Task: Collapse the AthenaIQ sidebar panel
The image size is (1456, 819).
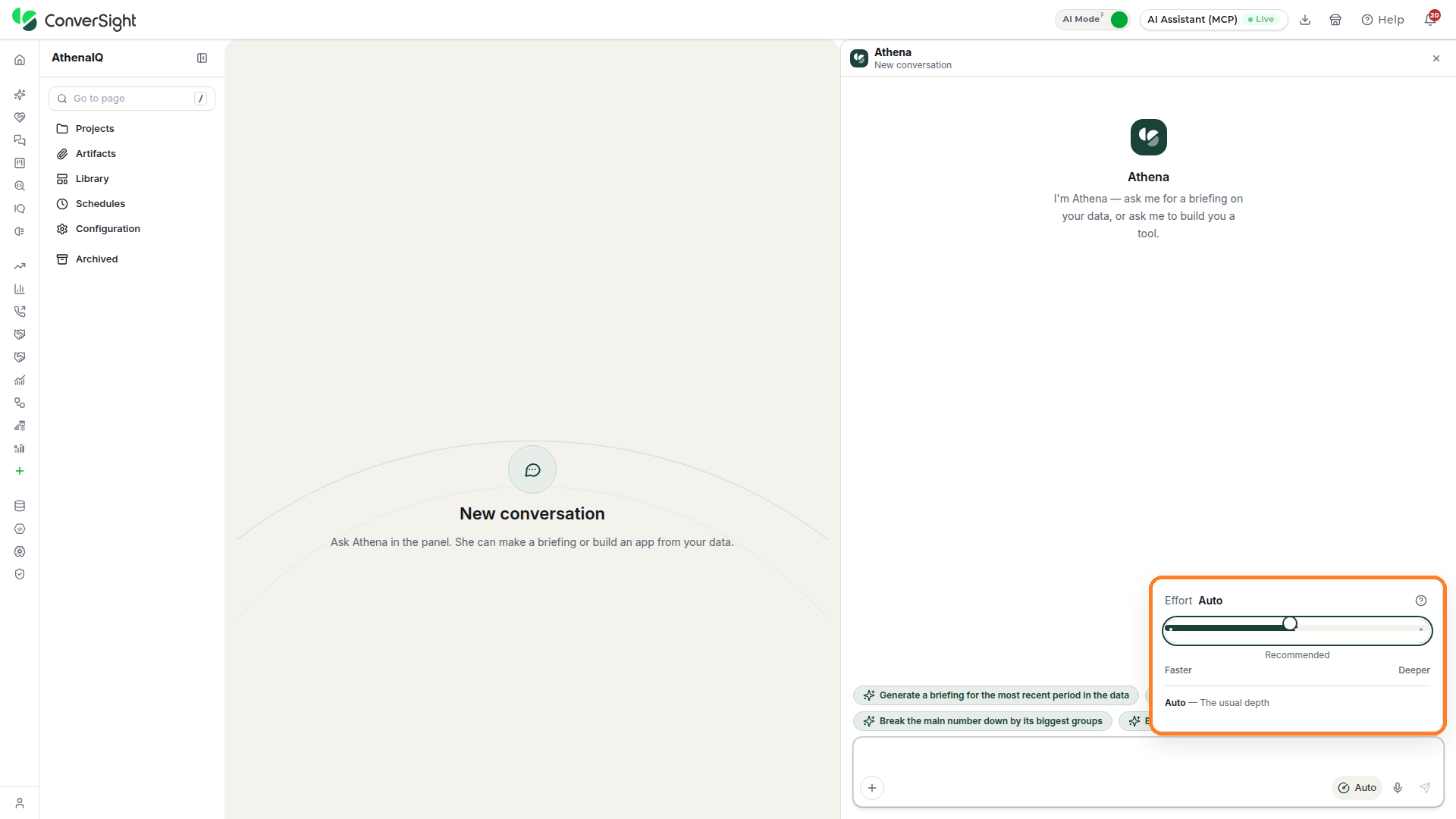Action: pyautogui.click(x=202, y=58)
